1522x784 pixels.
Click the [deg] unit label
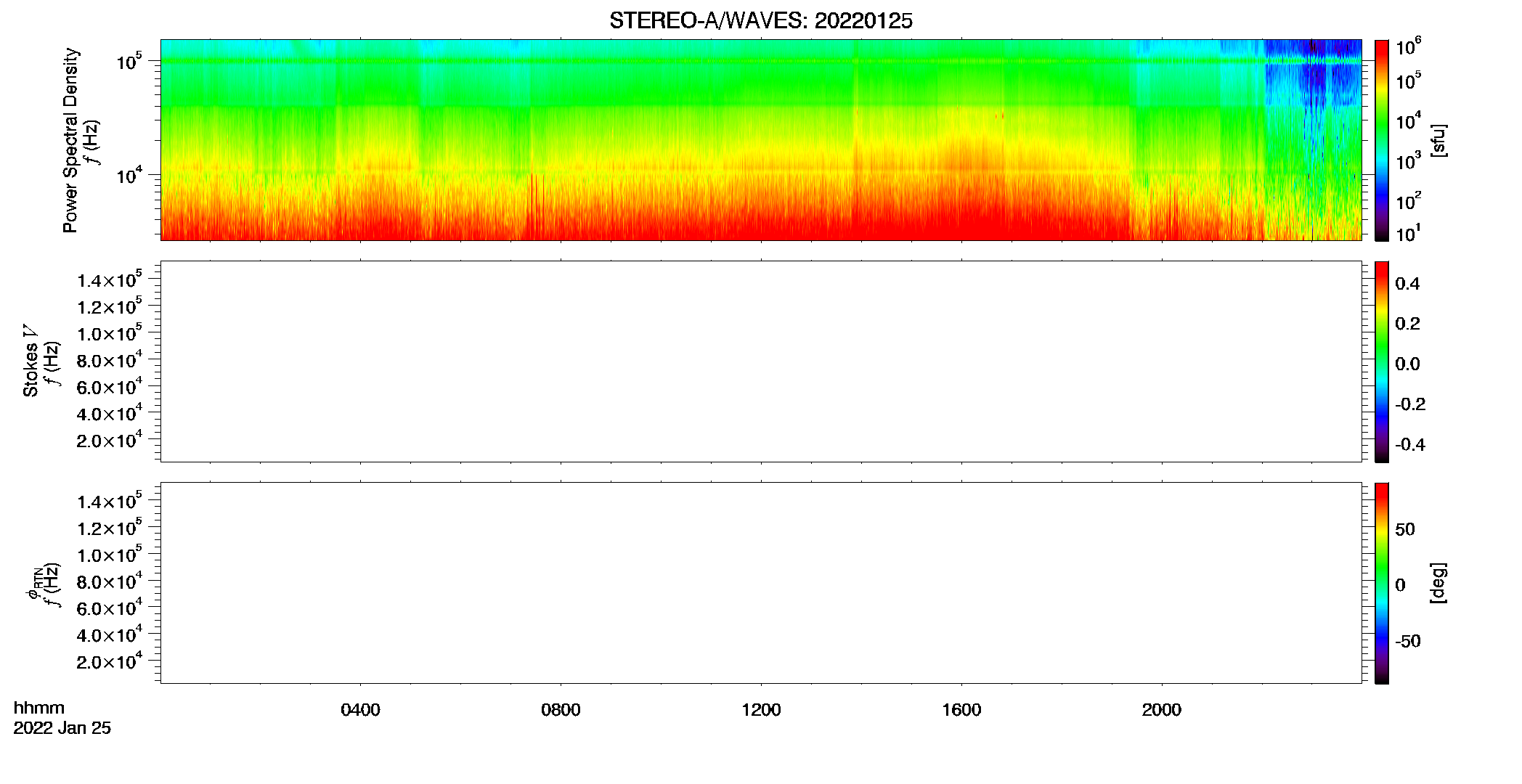[x=1438, y=583]
